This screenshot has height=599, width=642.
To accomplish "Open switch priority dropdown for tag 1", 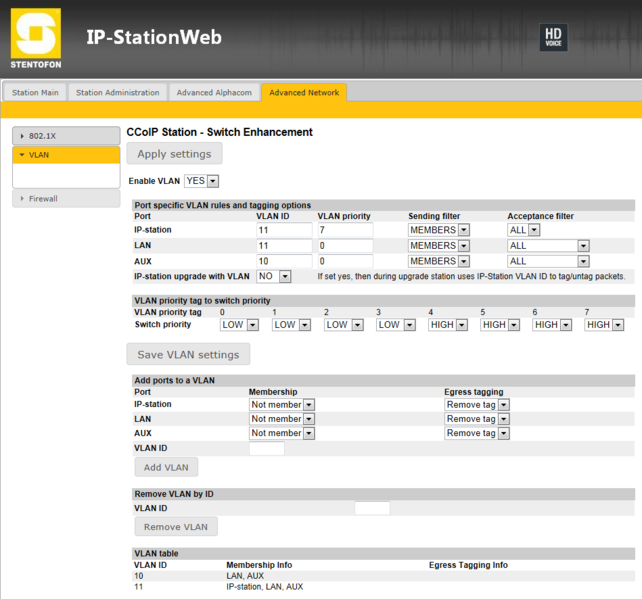I will [291, 325].
